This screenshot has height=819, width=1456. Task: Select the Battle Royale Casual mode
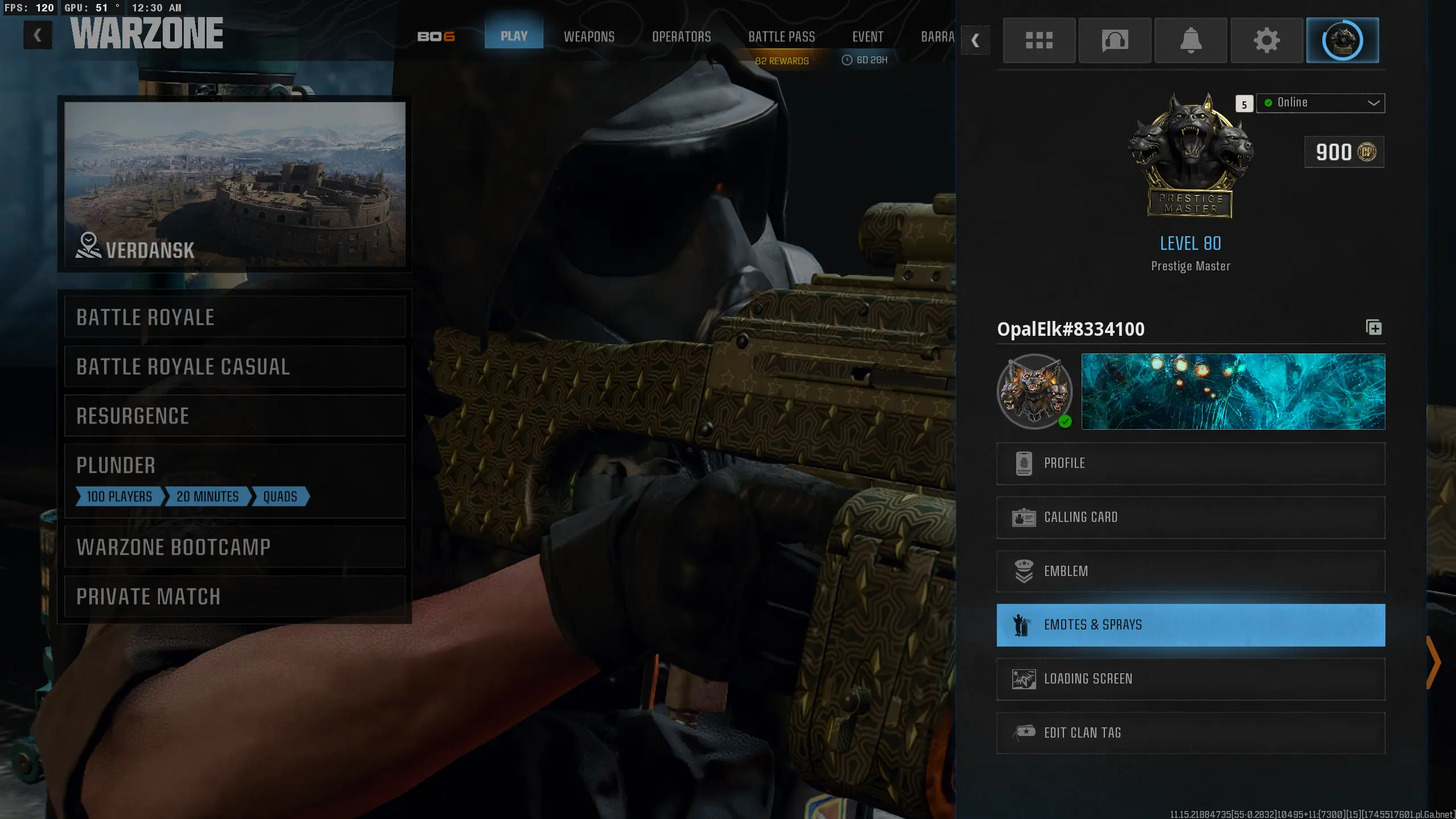tap(234, 367)
